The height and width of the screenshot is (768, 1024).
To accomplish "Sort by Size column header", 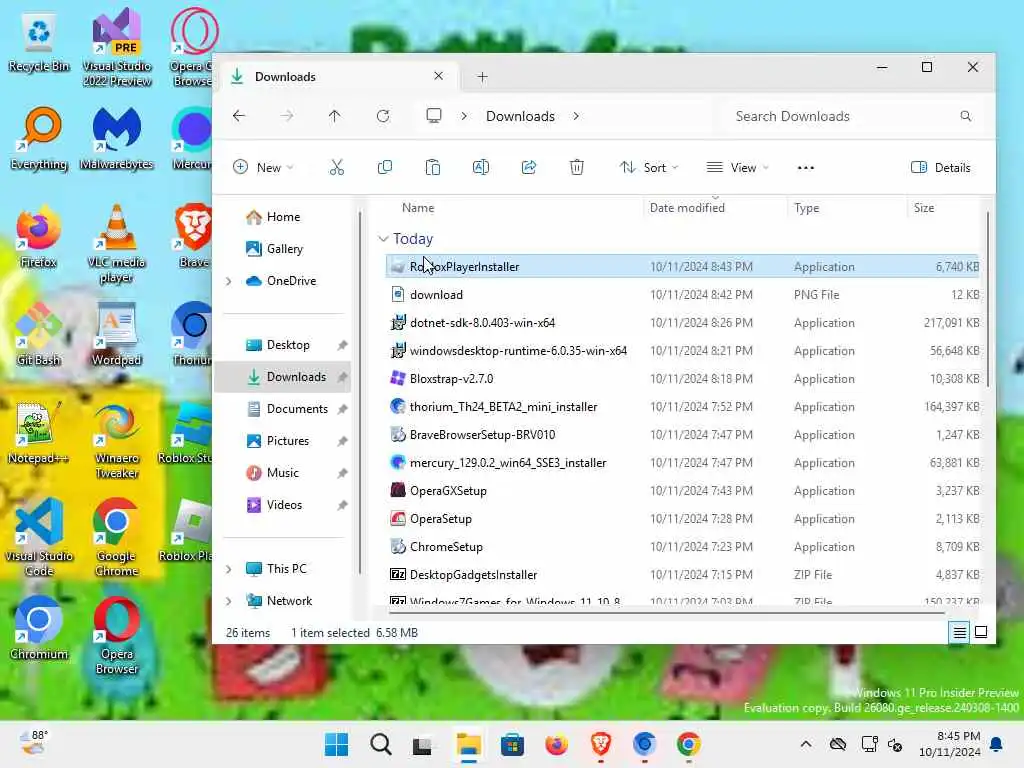I will [923, 208].
